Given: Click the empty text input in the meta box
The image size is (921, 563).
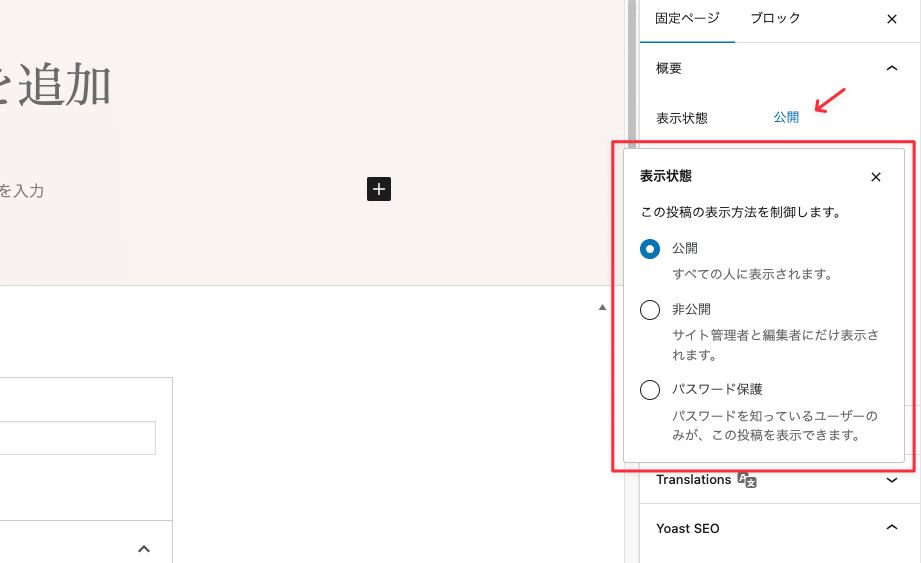Looking at the screenshot, I should click(x=78, y=438).
